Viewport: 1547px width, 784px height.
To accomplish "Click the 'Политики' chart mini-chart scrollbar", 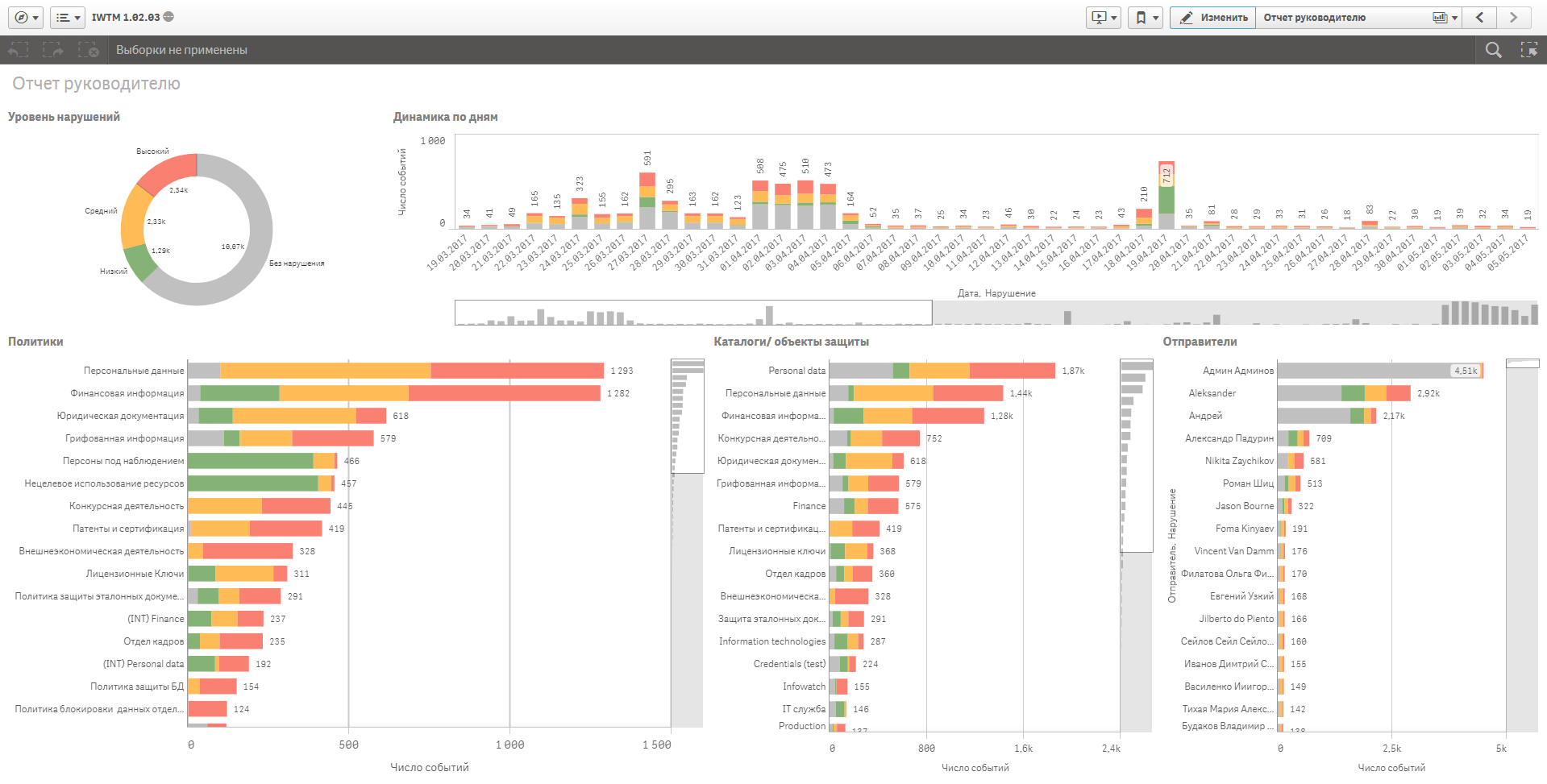I will [688, 416].
